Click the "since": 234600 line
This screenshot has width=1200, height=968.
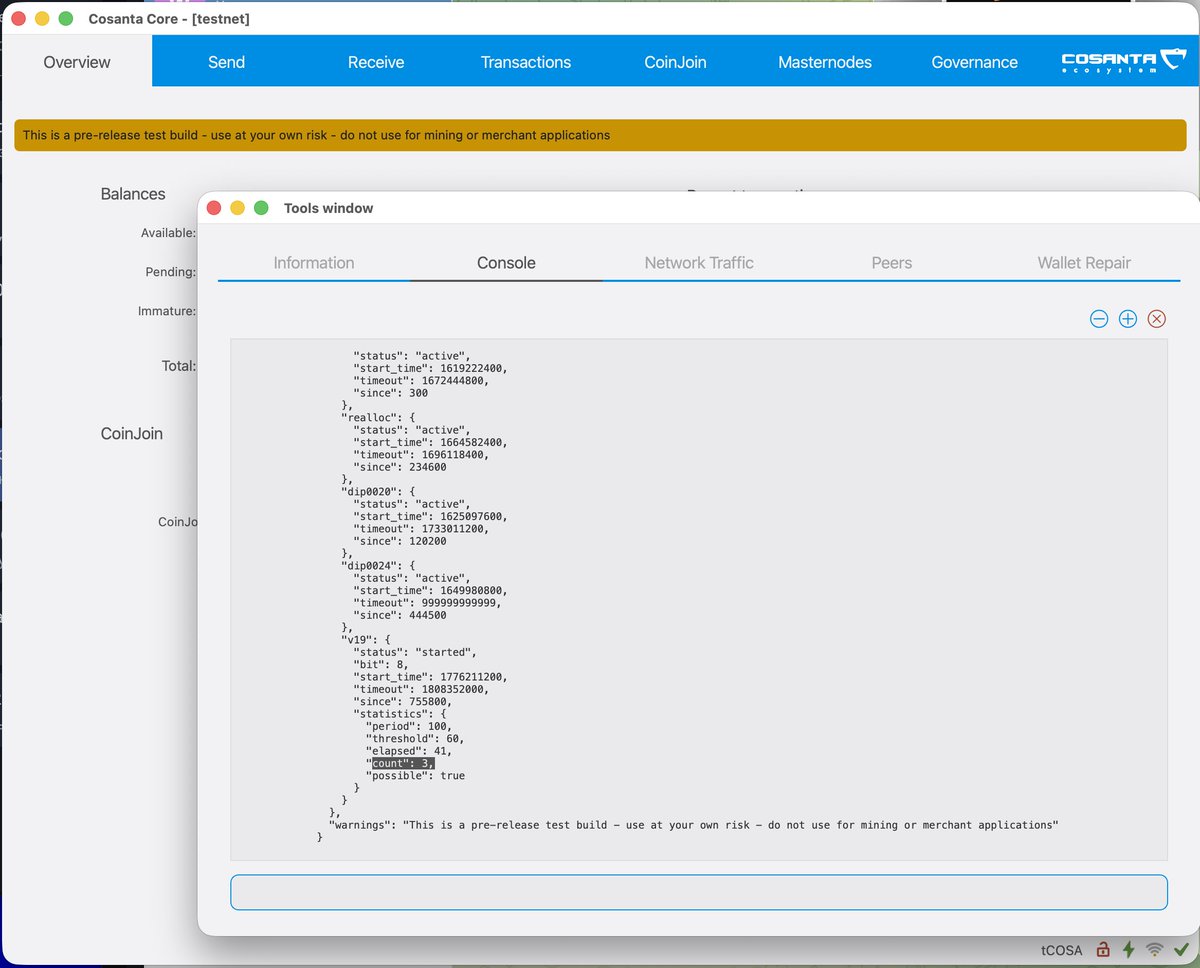(400, 467)
